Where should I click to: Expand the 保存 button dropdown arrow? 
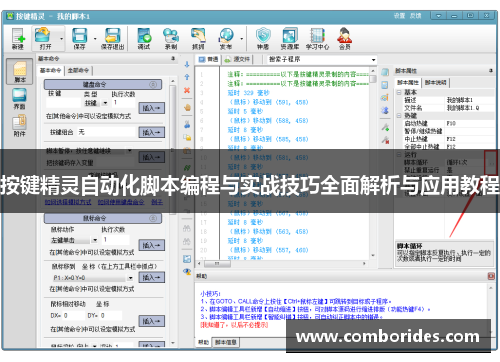tap(95, 39)
